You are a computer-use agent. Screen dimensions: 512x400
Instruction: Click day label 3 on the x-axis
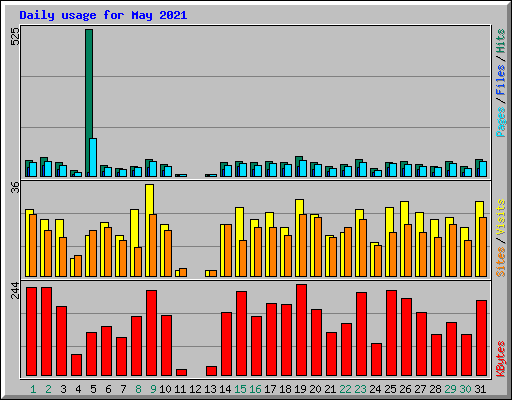coord(63,389)
